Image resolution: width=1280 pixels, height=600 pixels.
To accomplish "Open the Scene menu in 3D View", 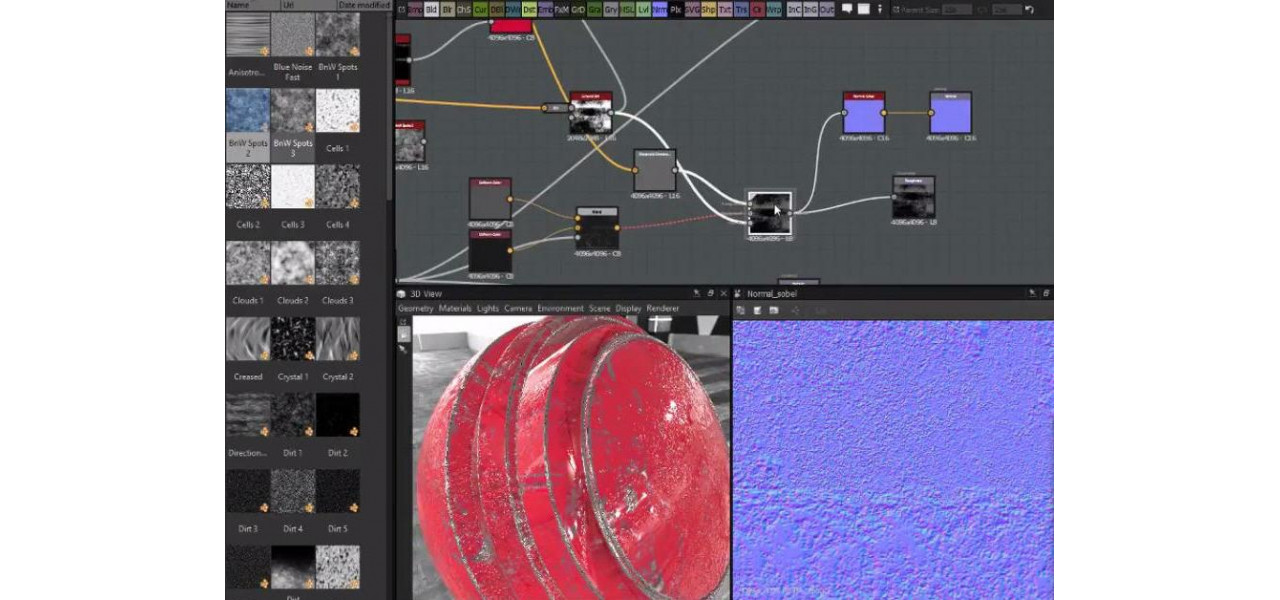I will click(x=600, y=308).
